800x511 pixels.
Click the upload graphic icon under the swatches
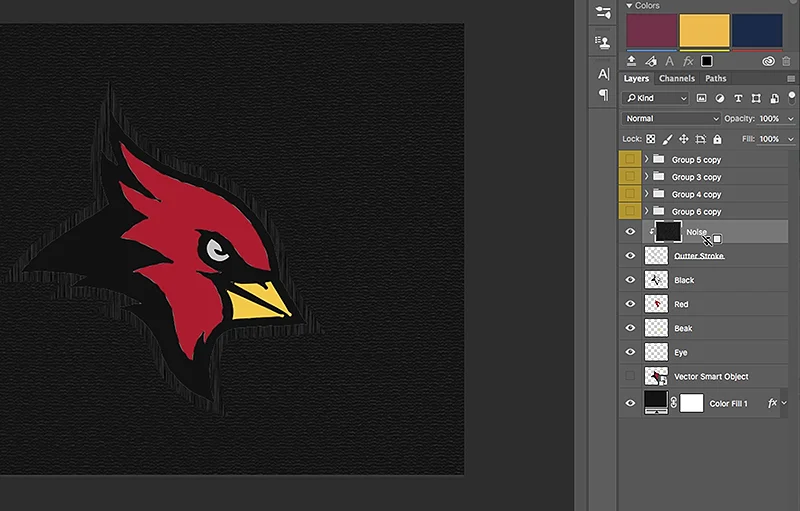pyautogui.click(x=631, y=61)
